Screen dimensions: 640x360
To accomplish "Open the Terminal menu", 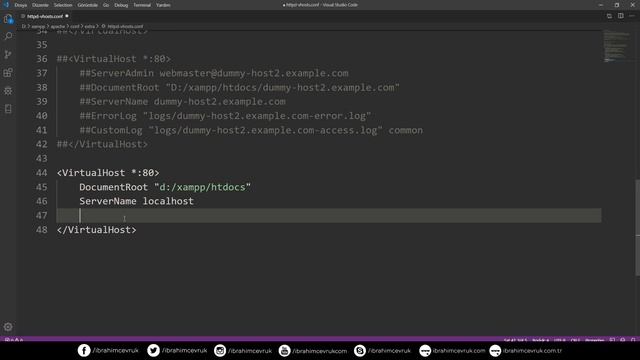I will [x=142, y=5].
